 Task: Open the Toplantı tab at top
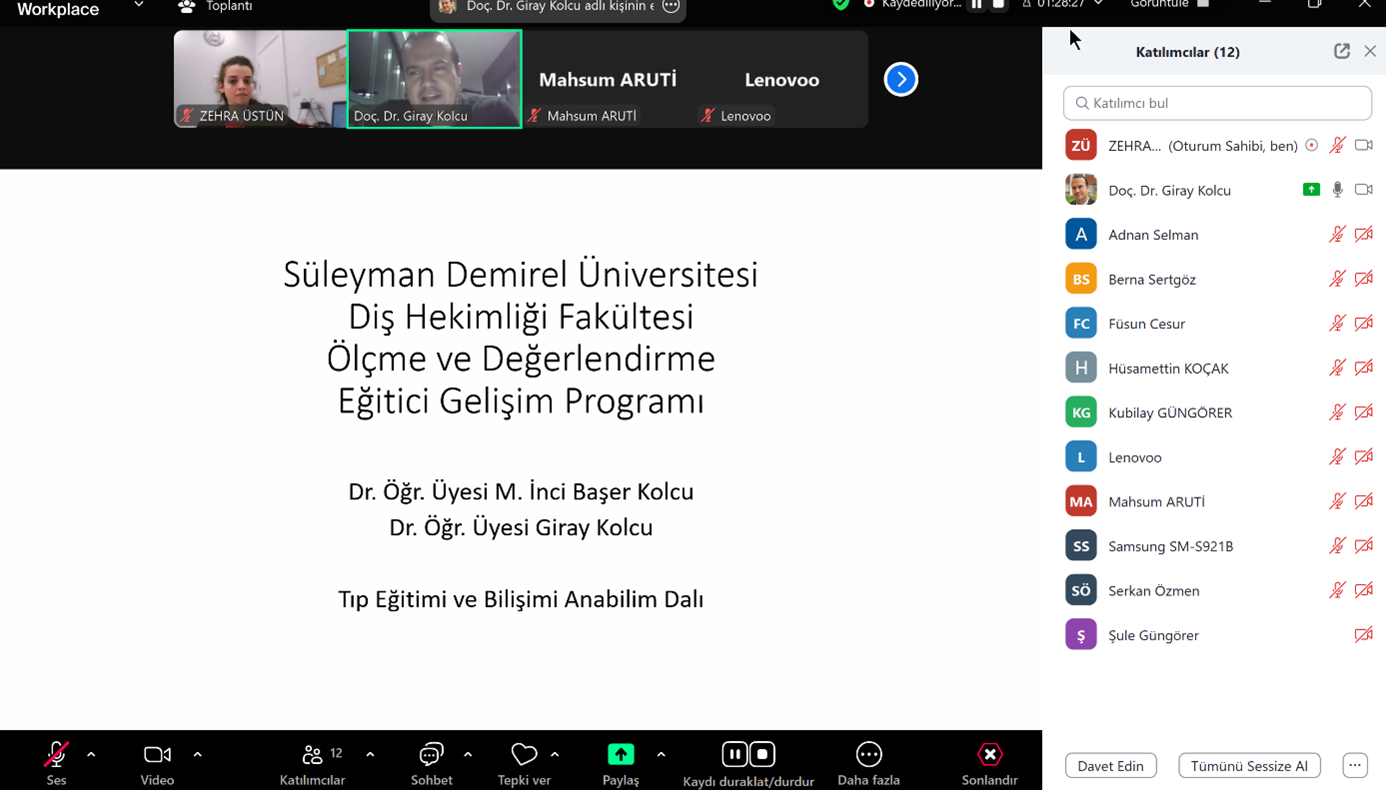[x=215, y=6]
